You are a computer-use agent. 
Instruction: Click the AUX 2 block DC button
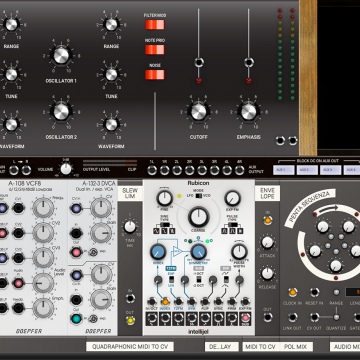pos(307,170)
